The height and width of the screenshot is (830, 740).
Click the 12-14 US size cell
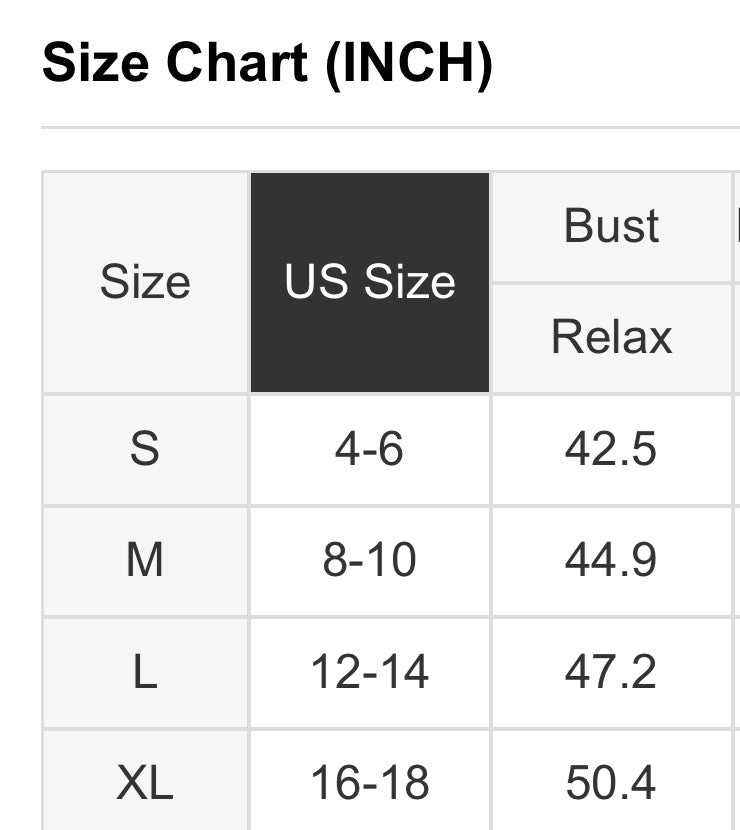pos(370,672)
